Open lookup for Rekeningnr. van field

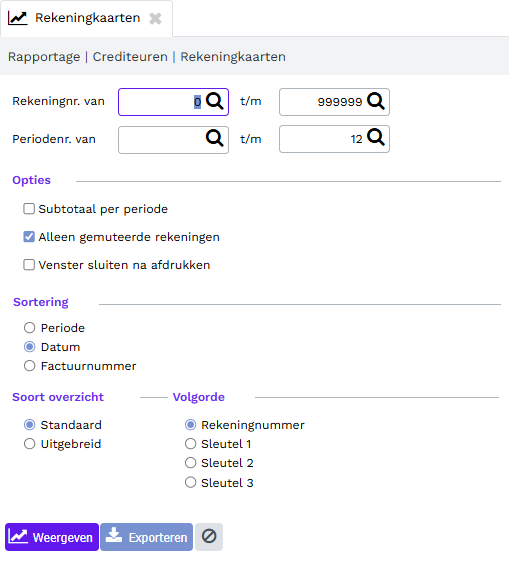214,101
